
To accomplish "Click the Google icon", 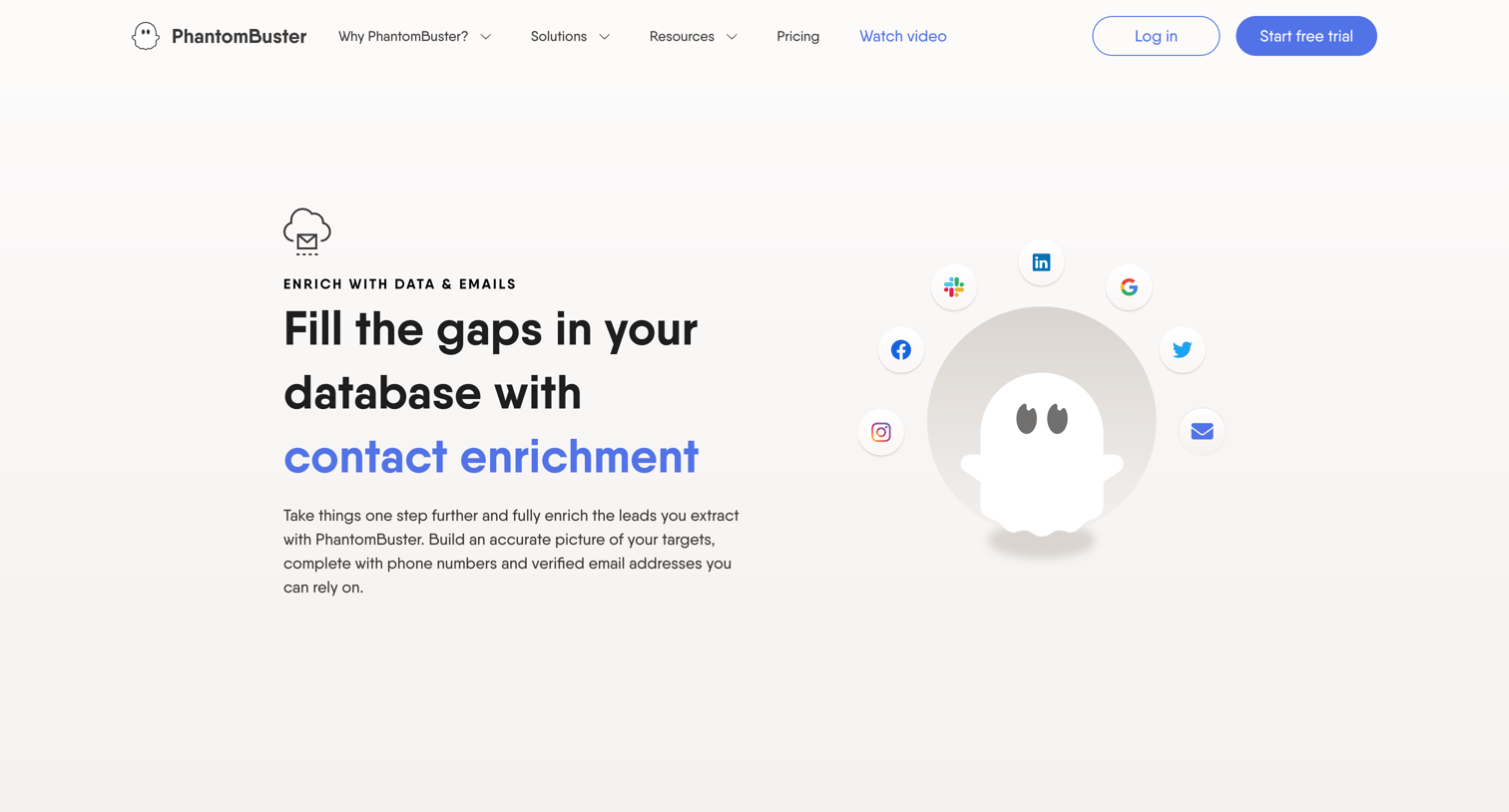I will (1129, 287).
